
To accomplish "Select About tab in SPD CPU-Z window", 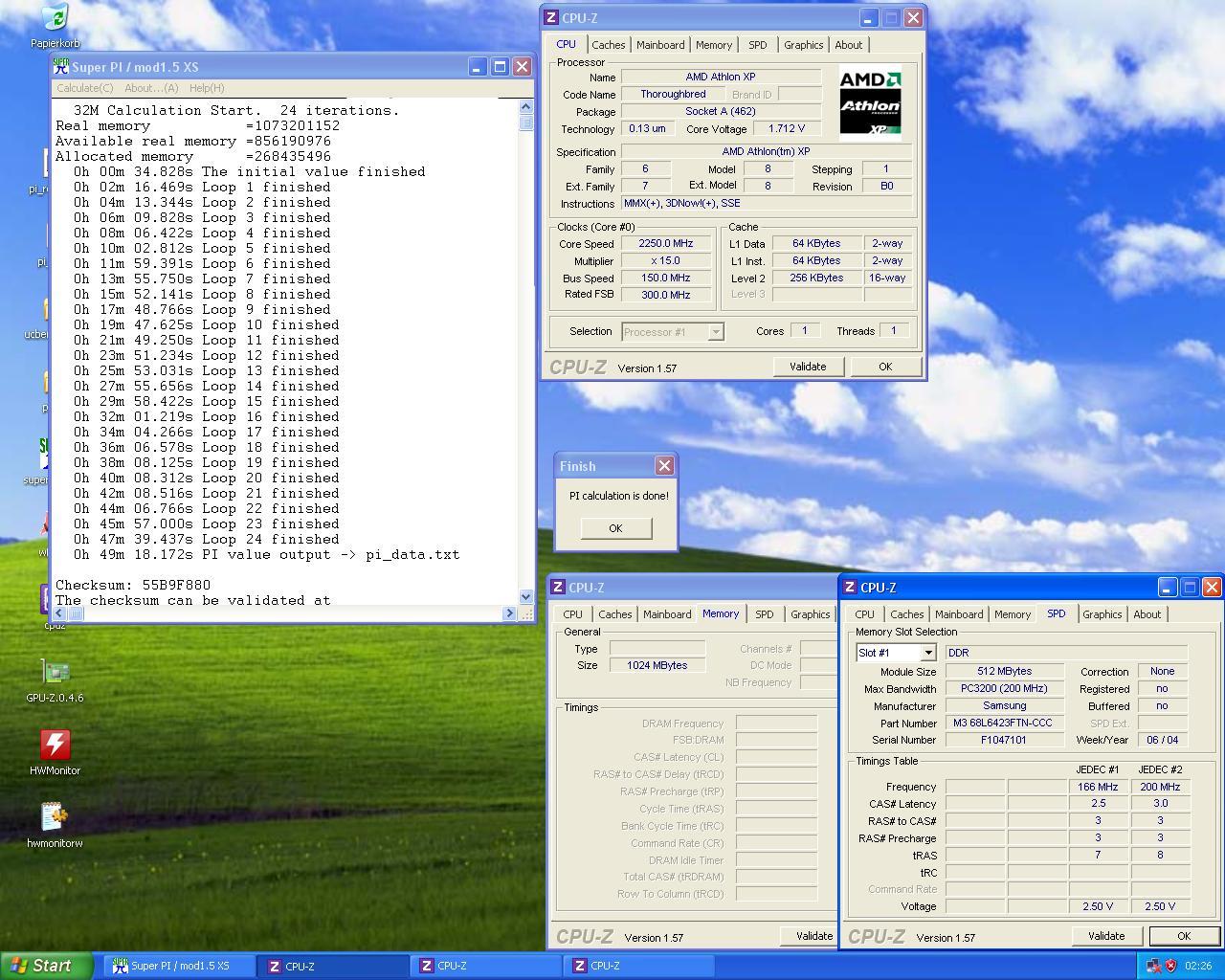I will [1147, 614].
